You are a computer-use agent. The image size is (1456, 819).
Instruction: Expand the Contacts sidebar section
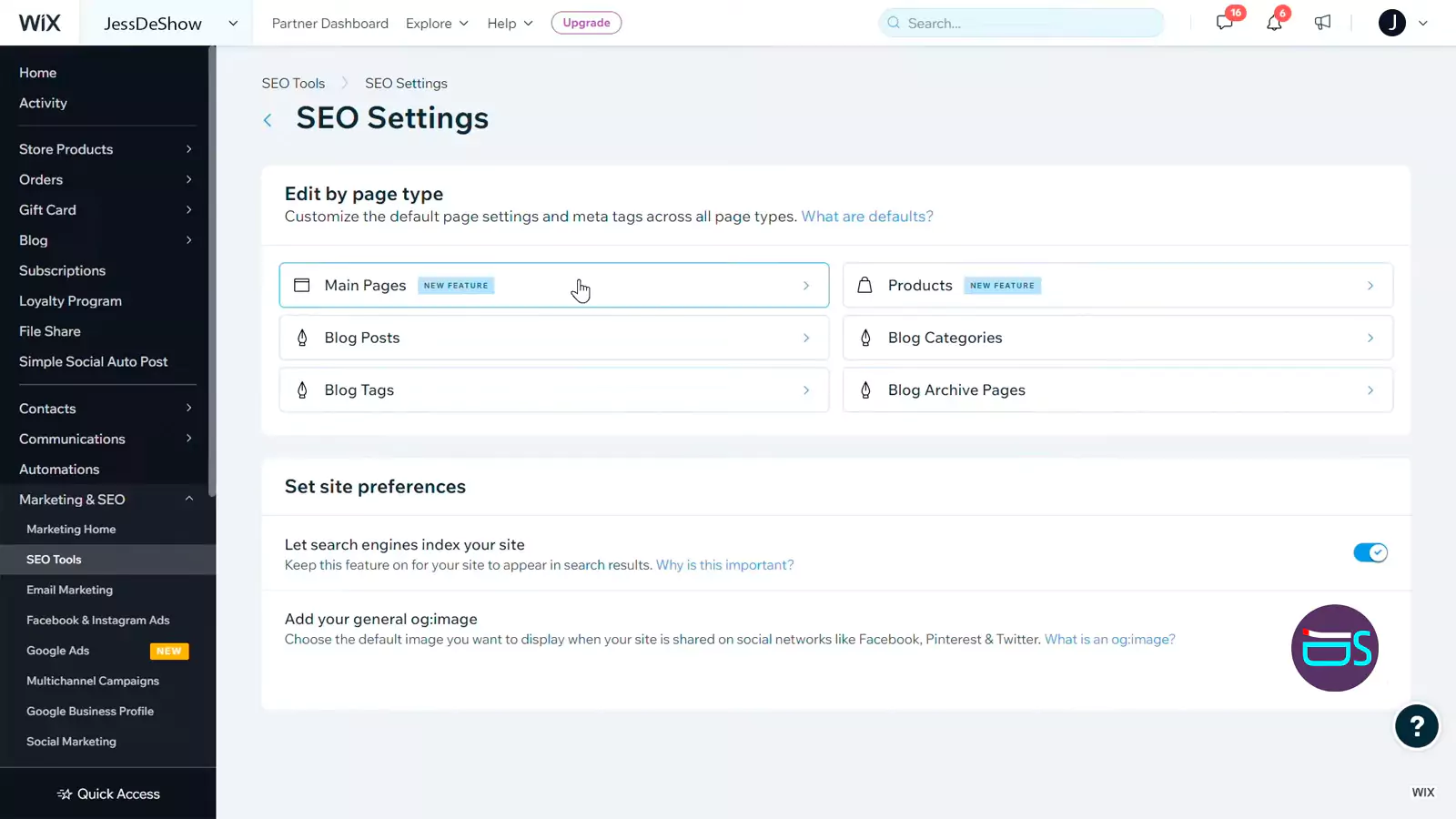point(189,409)
